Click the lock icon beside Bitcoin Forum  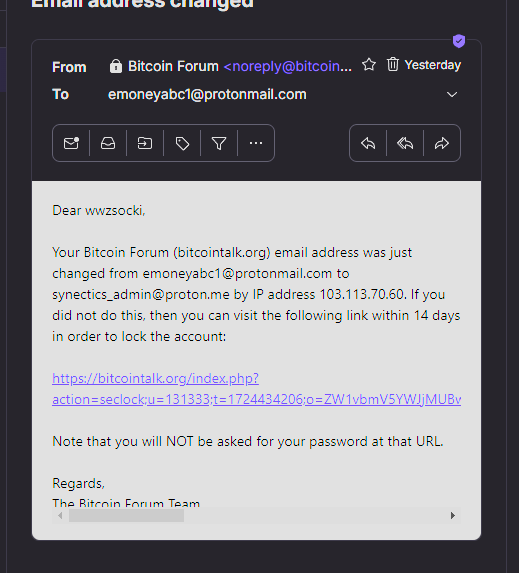[x=116, y=66]
